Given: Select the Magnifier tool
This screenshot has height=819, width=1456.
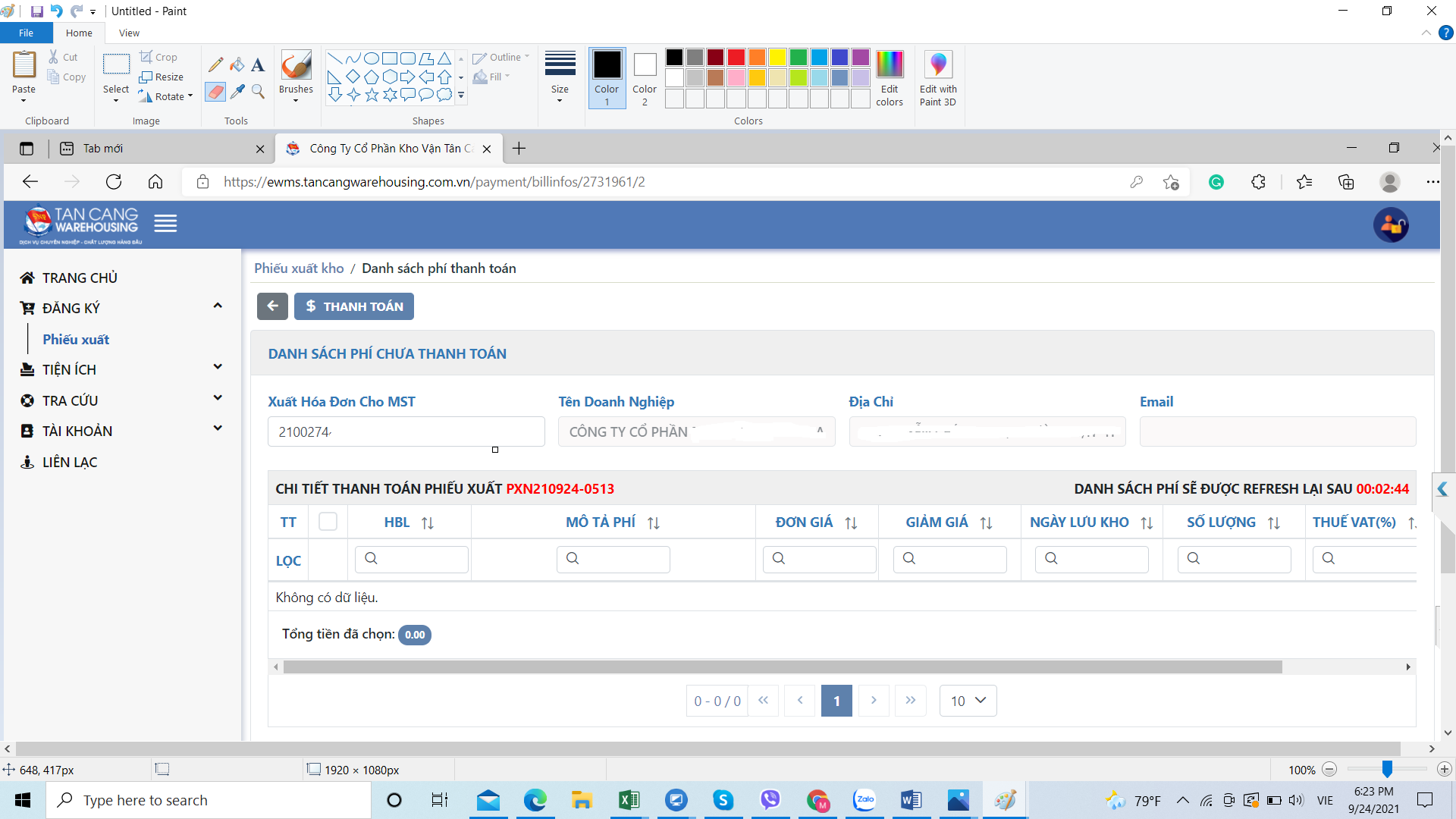Looking at the screenshot, I should pos(258,92).
